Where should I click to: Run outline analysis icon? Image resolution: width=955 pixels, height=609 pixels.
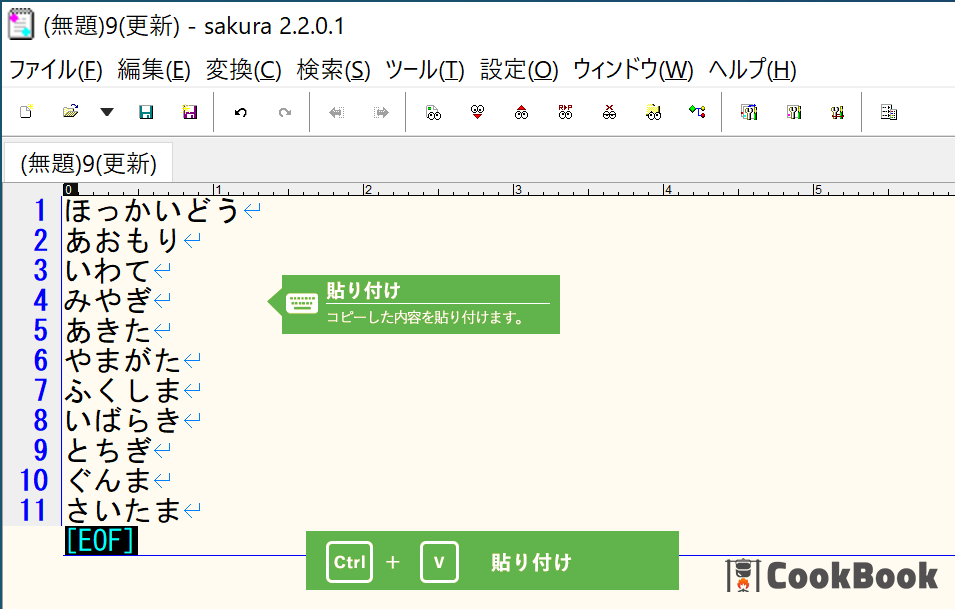point(697,112)
